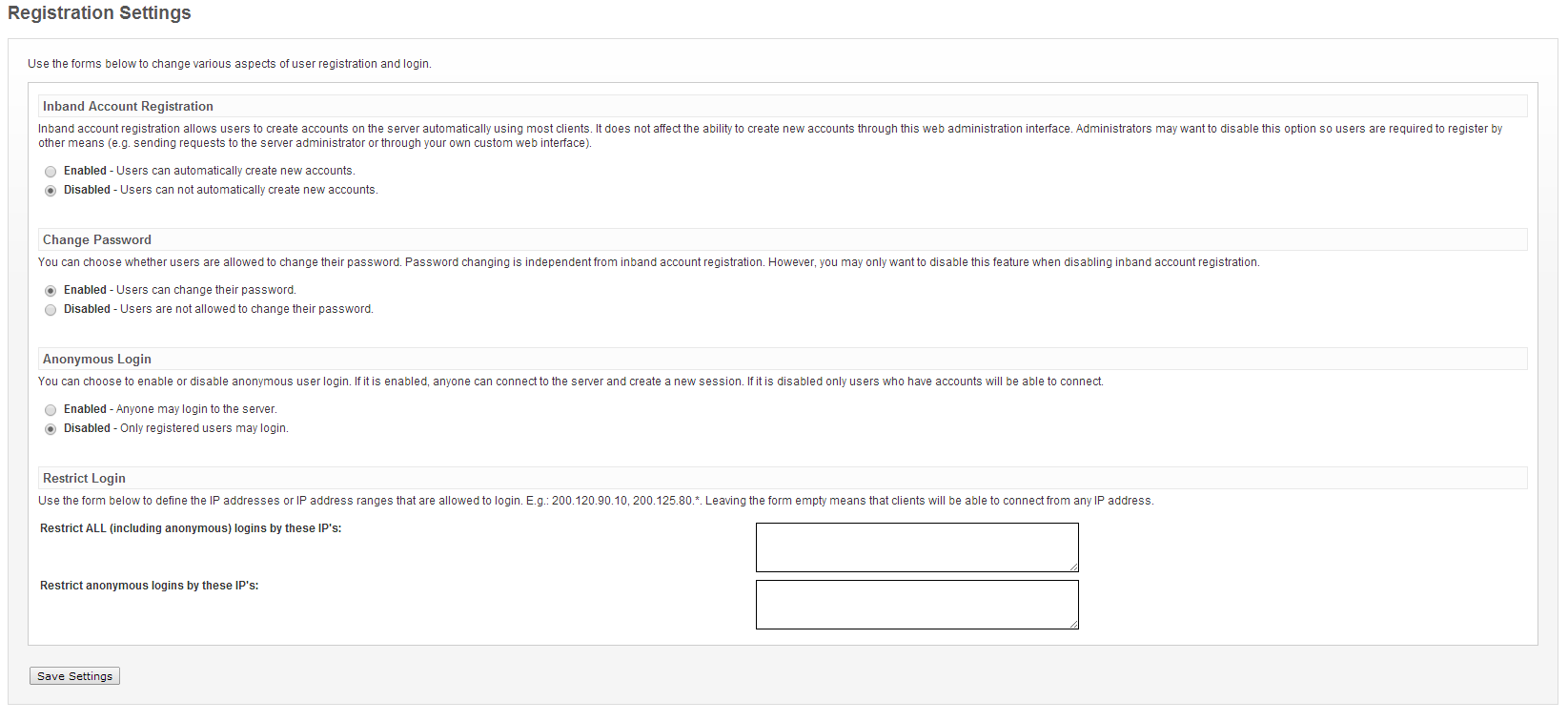Focus the Restrict ALL logins IP textarea
This screenshot has width=1568, height=722.
pos(916,547)
